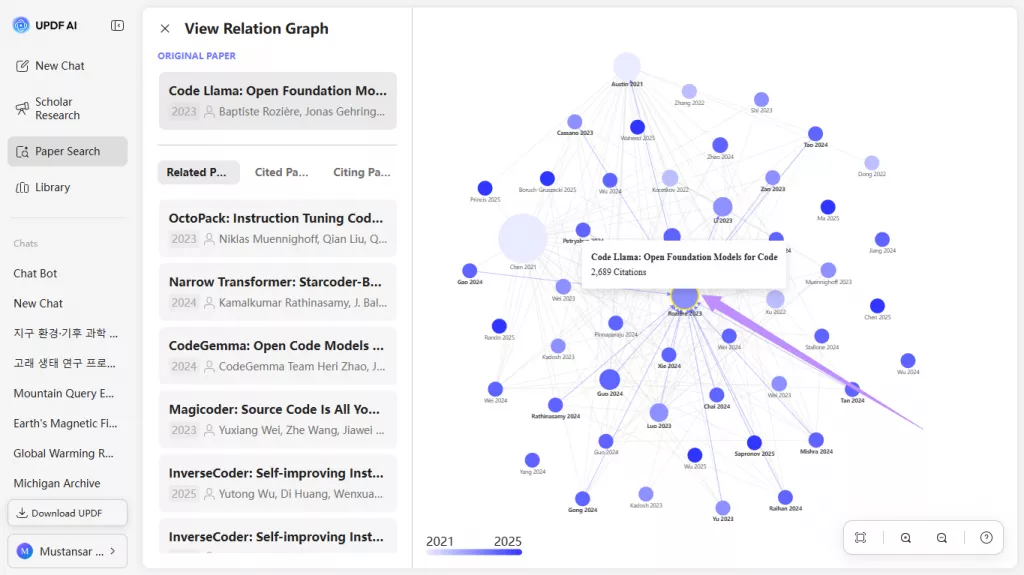The image size is (1024, 575).
Task: Zoom in on the relation graph
Action: pos(906,538)
